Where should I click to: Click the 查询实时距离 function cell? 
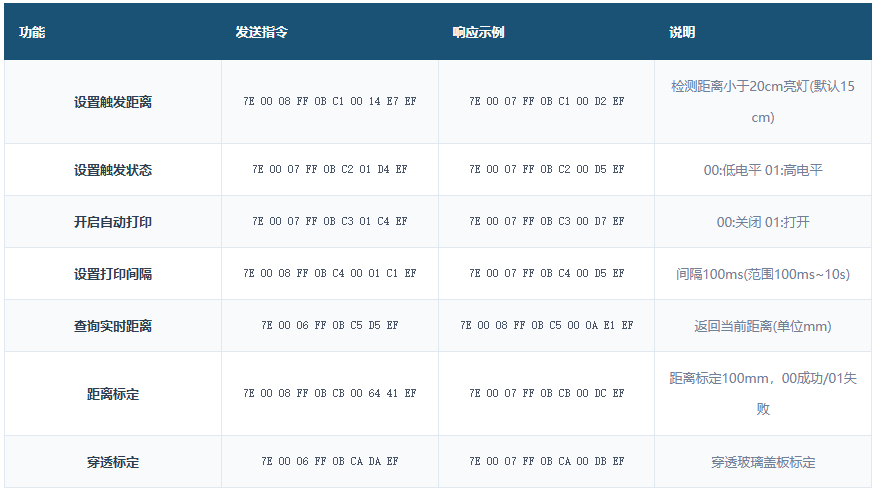pyautogui.click(x=113, y=326)
